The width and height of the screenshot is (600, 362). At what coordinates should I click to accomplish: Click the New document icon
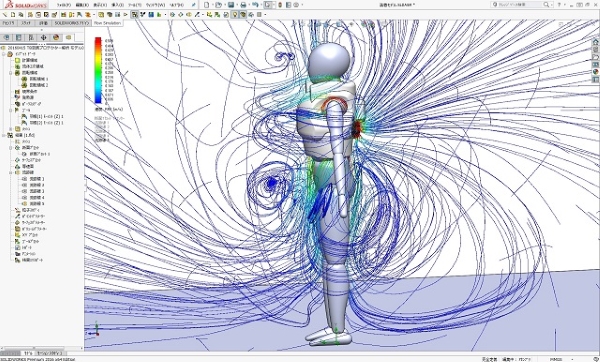207,5
